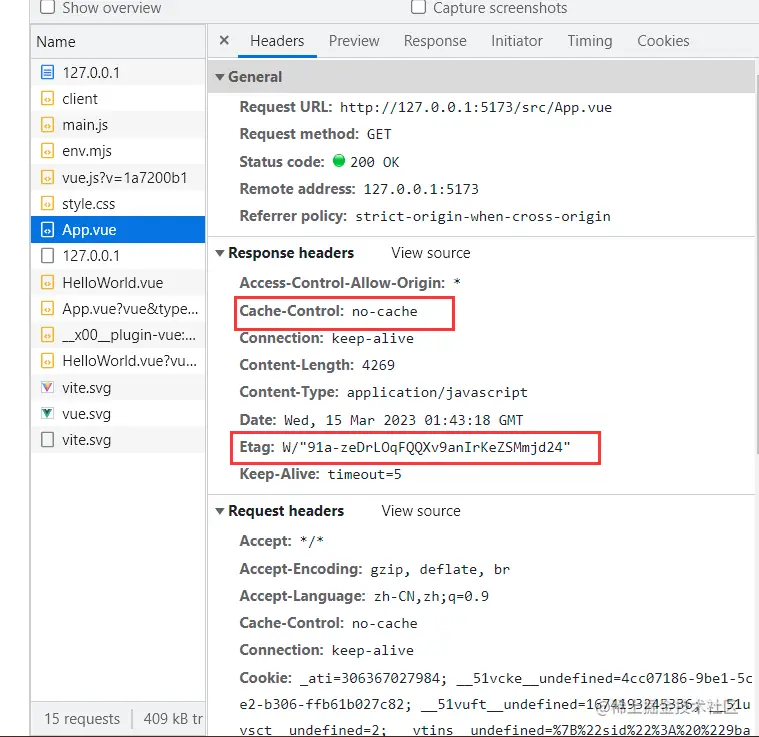Click the script icon next to client

pos(47,99)
